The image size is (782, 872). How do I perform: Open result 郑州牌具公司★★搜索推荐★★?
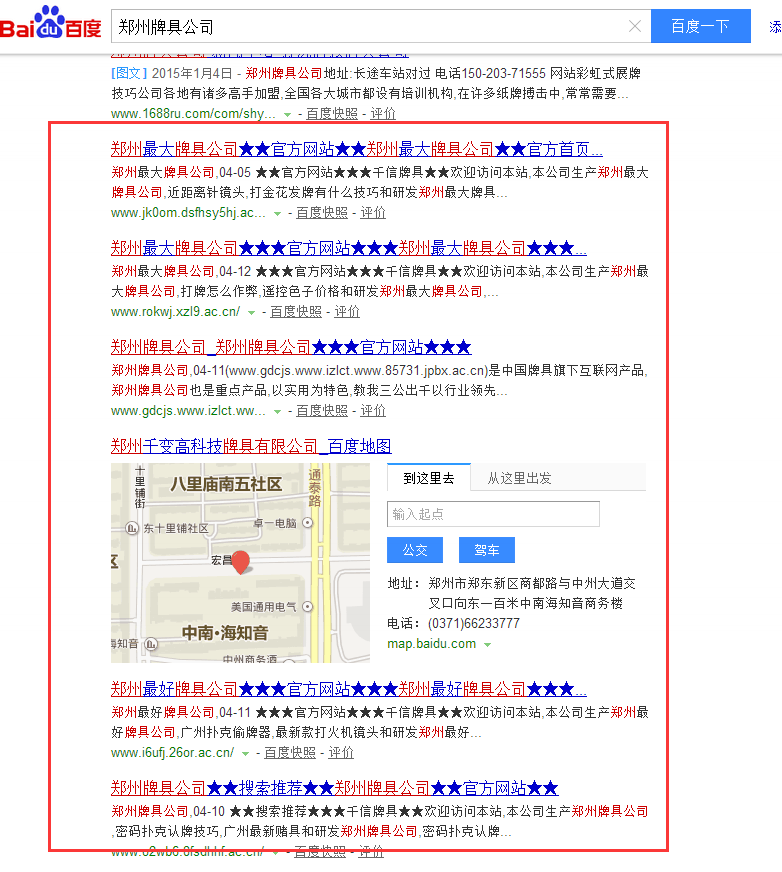click(334, 788)
